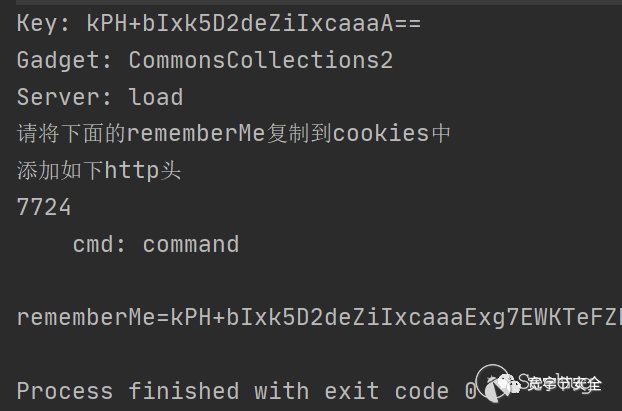622x411 pixels.
Task: Click the cmd: command line
Action: 155,244
